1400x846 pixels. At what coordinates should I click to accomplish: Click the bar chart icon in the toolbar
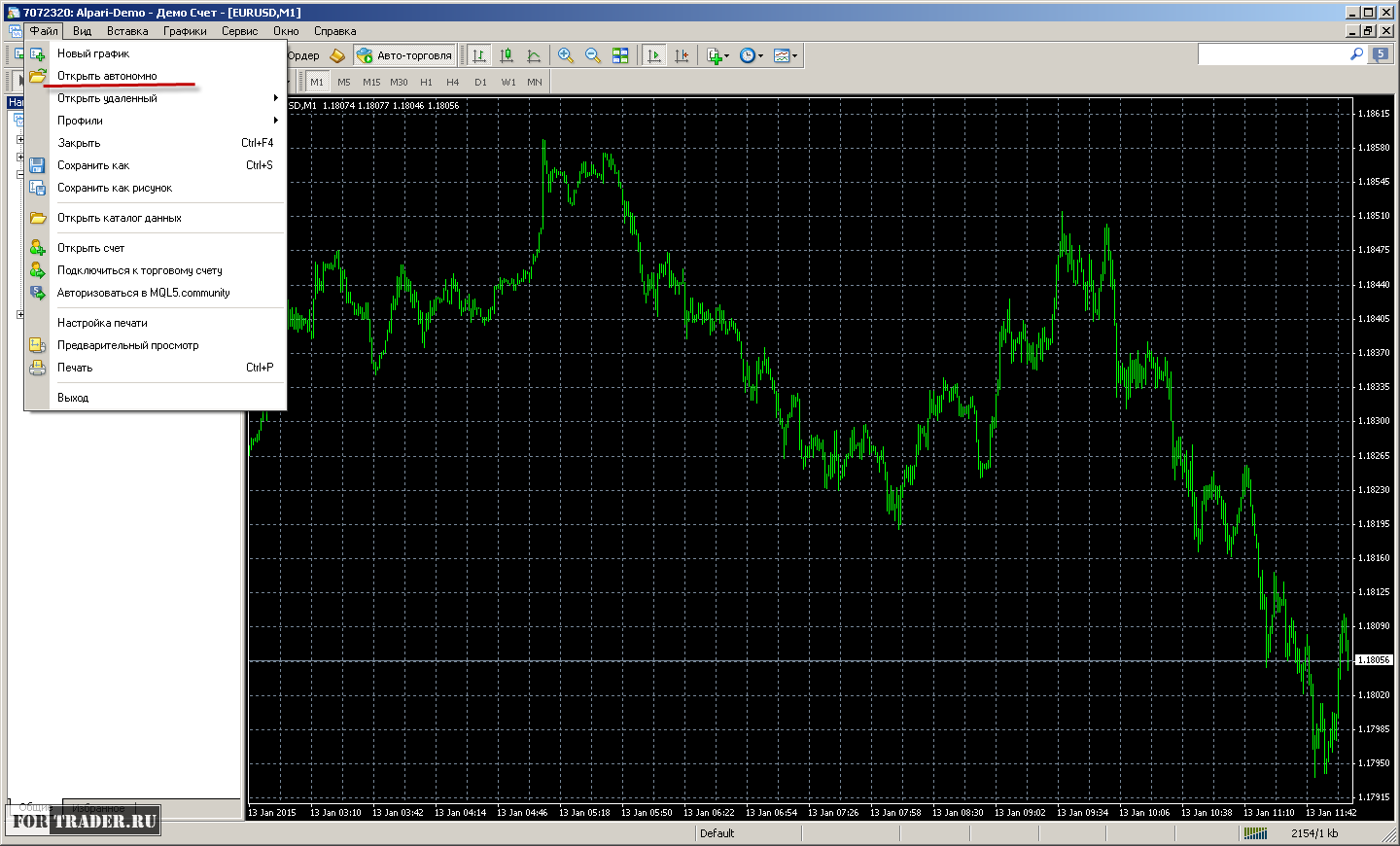tap(479, 55)
